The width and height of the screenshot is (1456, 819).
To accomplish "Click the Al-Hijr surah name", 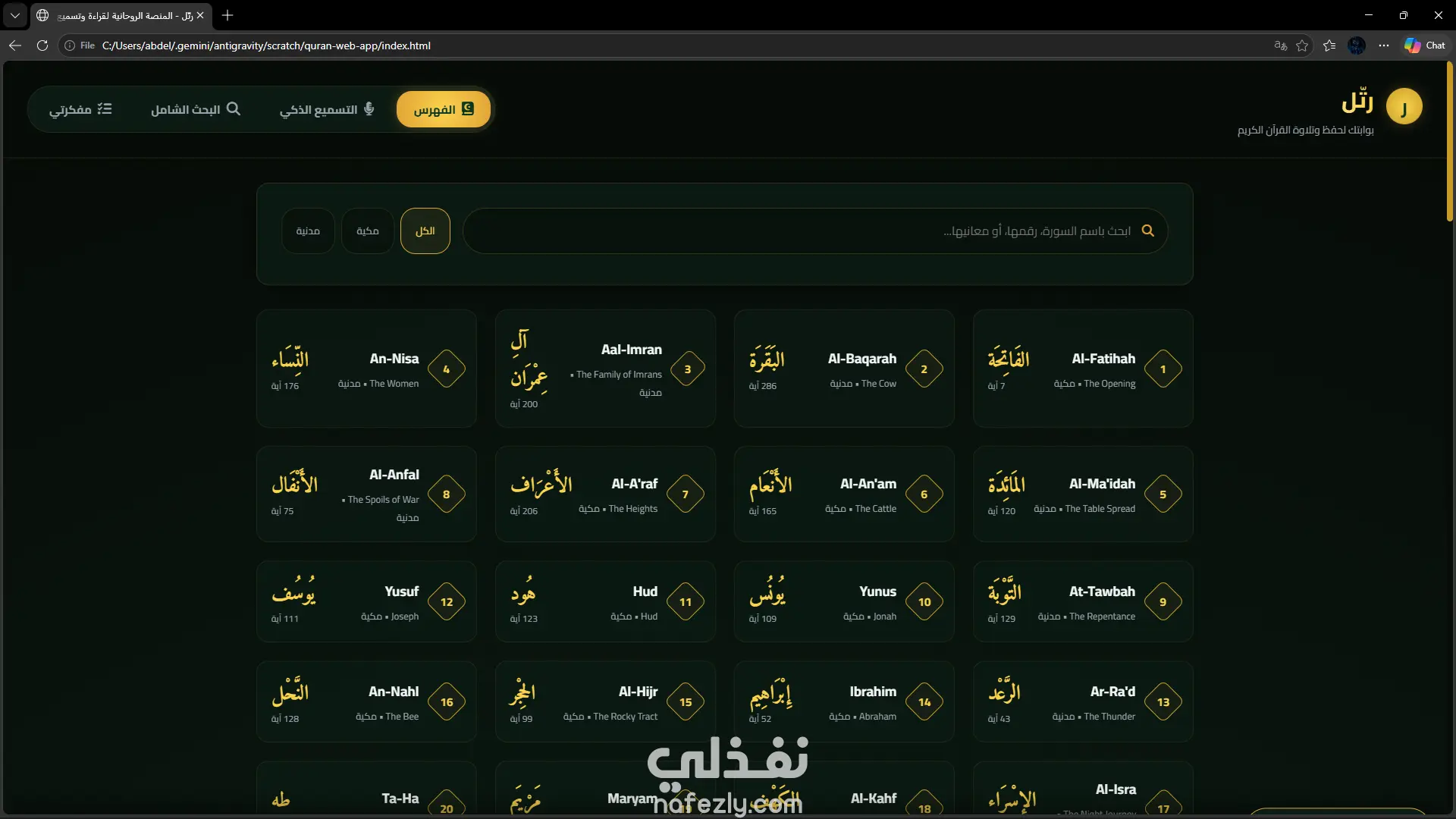I will click(638, 692).
